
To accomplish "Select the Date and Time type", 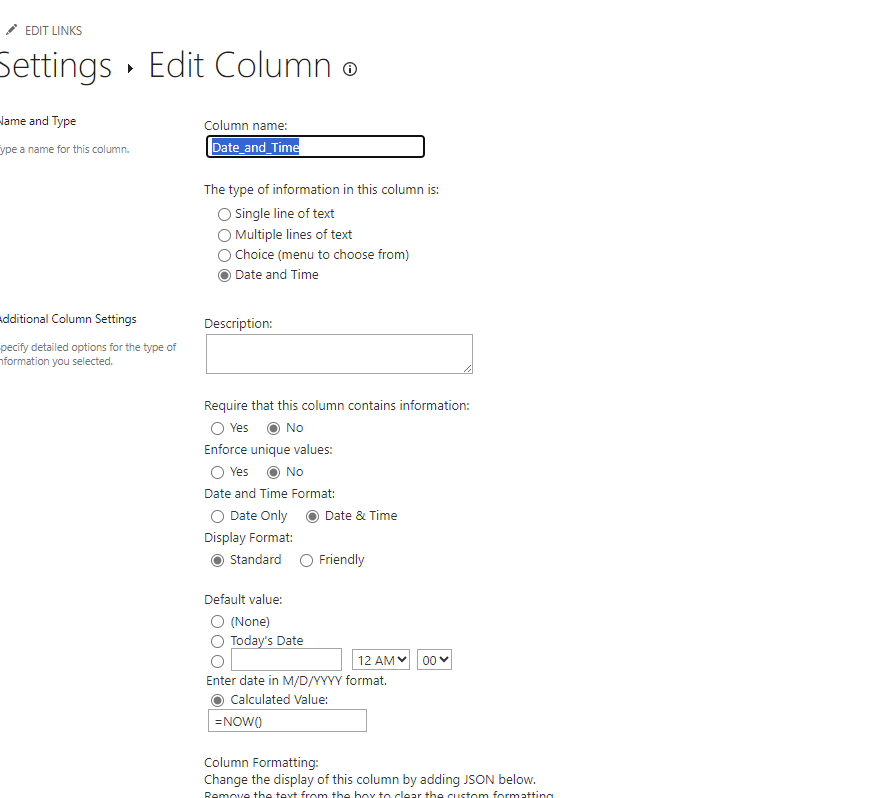I will point(224,275).
